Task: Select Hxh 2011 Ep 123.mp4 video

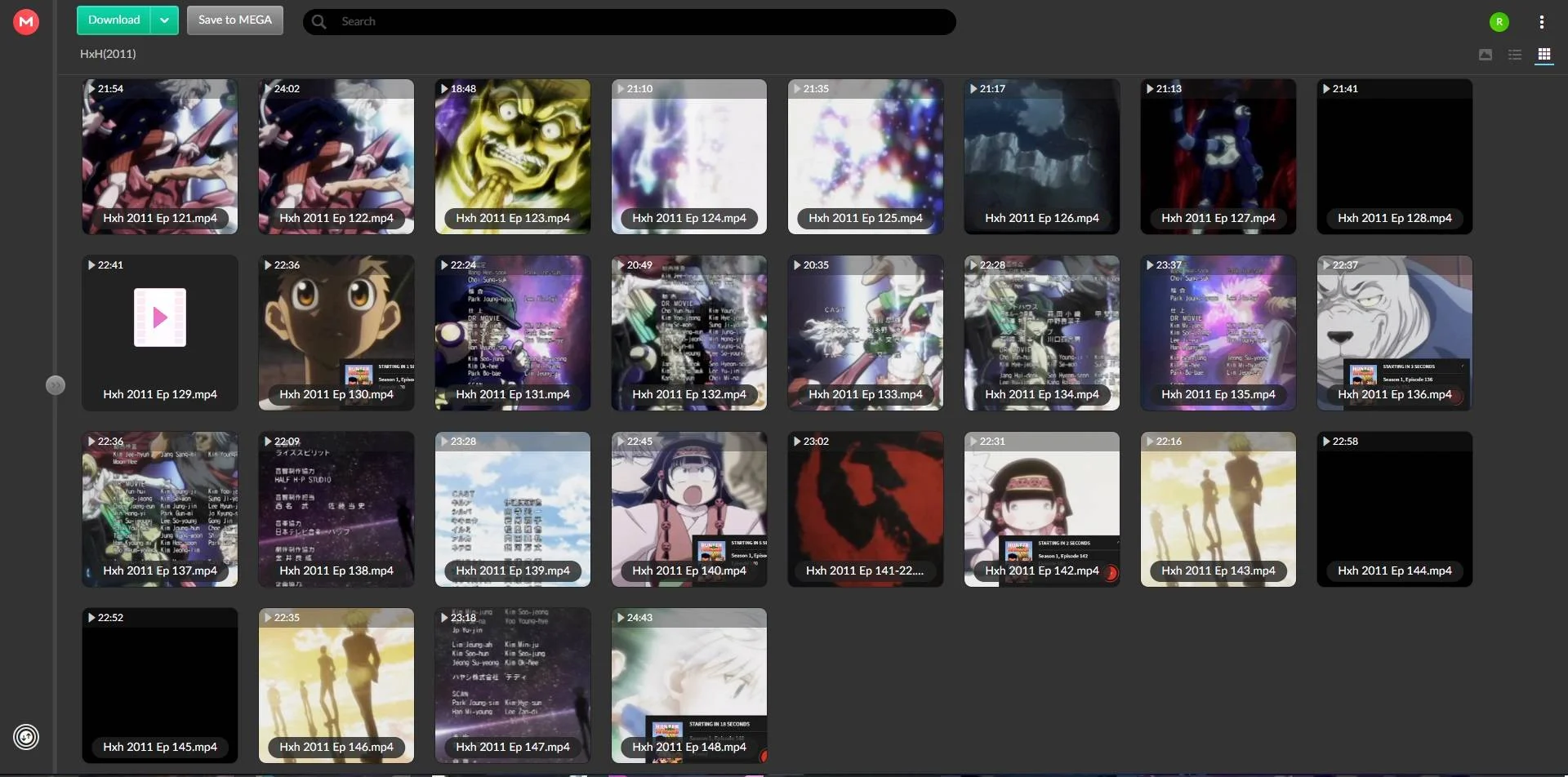Action: (x=513, y=157)
